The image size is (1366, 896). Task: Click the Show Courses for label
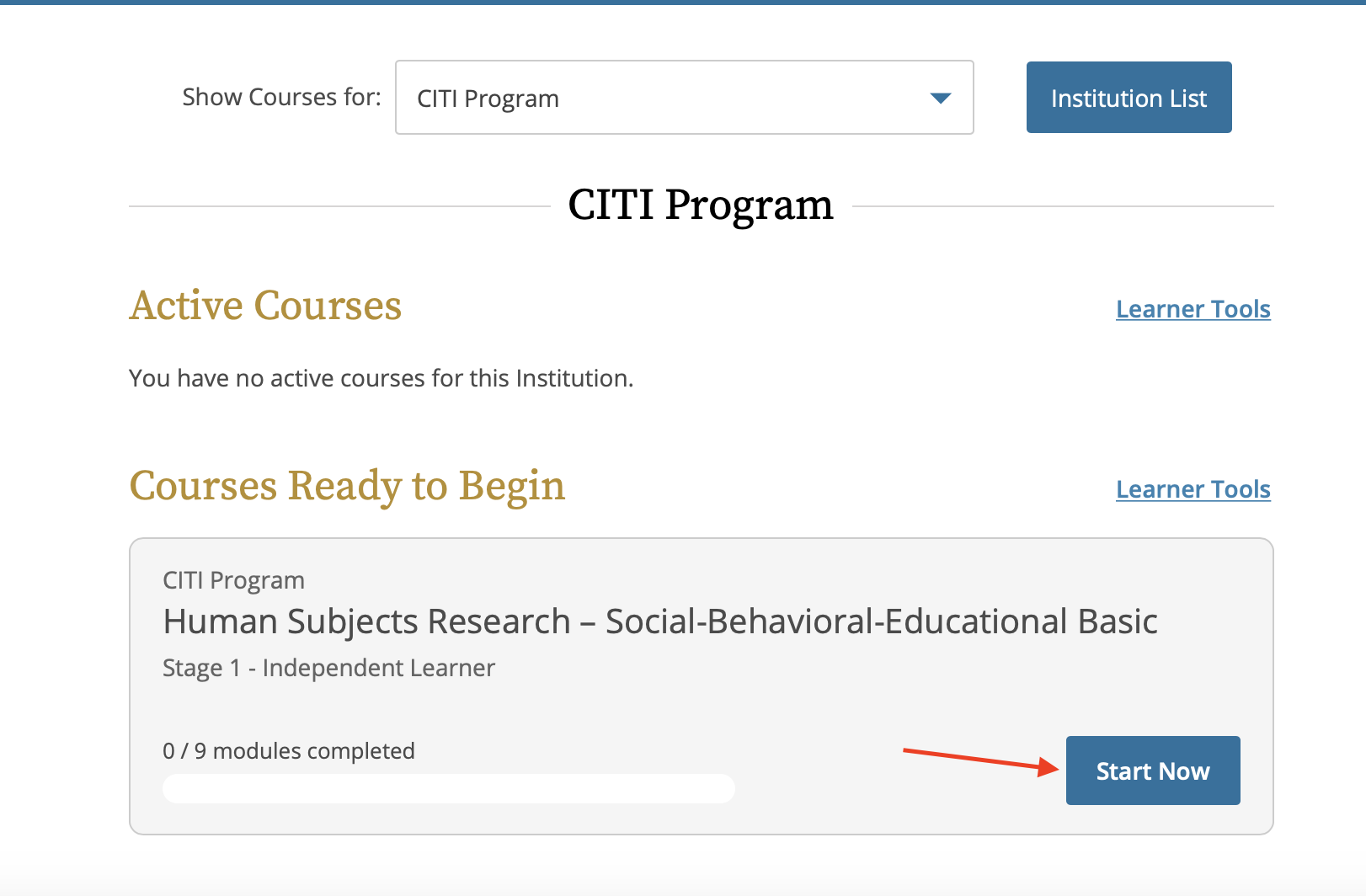click(x=281, y=97)
